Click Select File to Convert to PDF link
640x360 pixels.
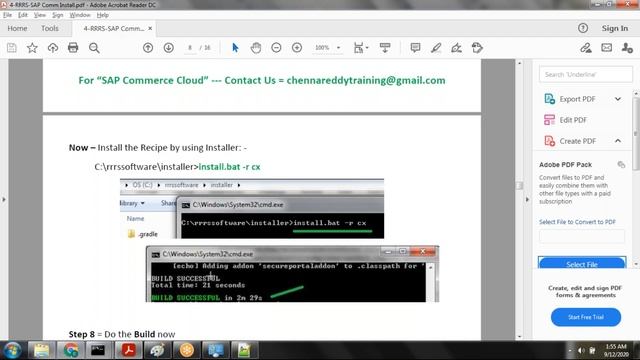coord(577,222)
